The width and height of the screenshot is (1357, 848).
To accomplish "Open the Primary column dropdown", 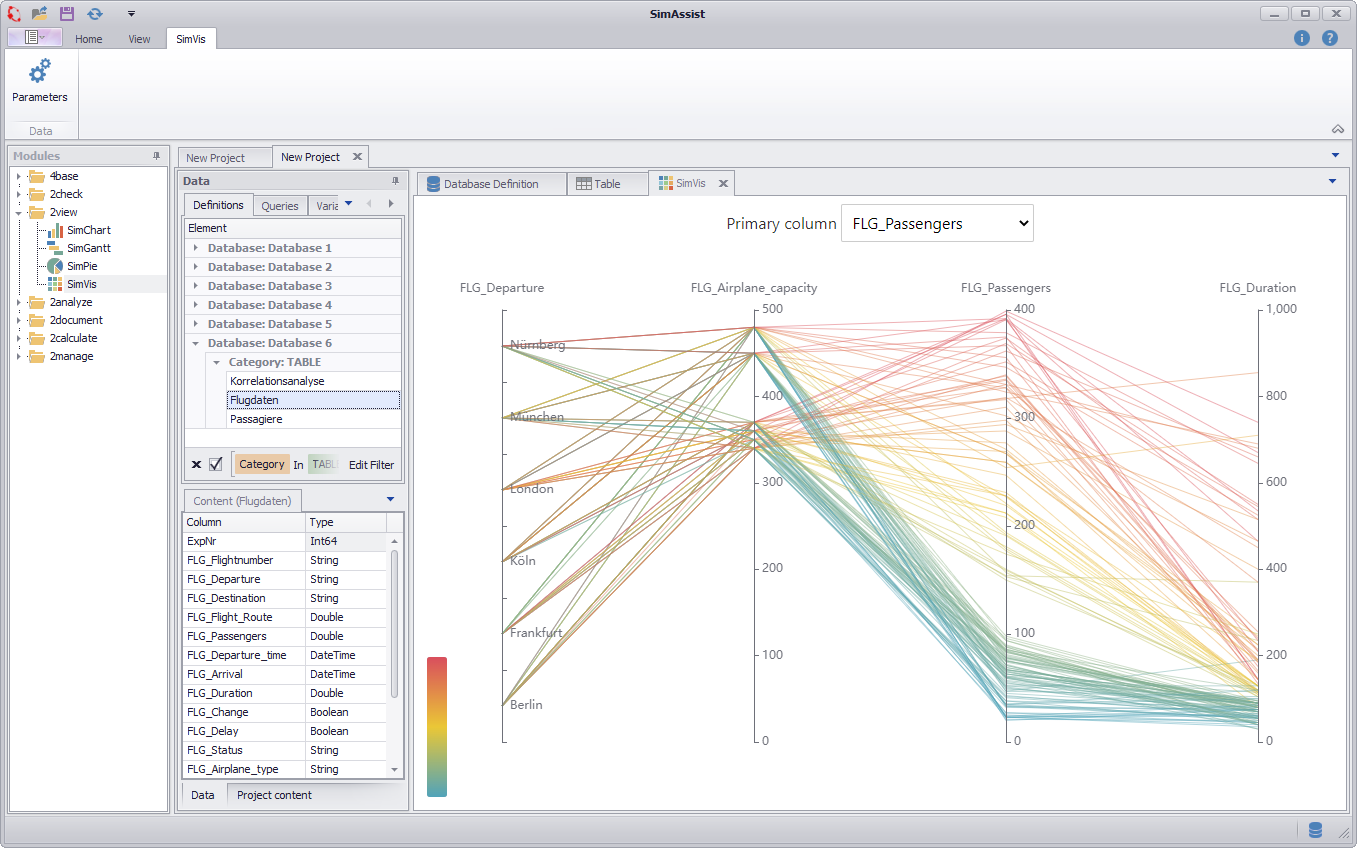I will click(x=937, y=224).
